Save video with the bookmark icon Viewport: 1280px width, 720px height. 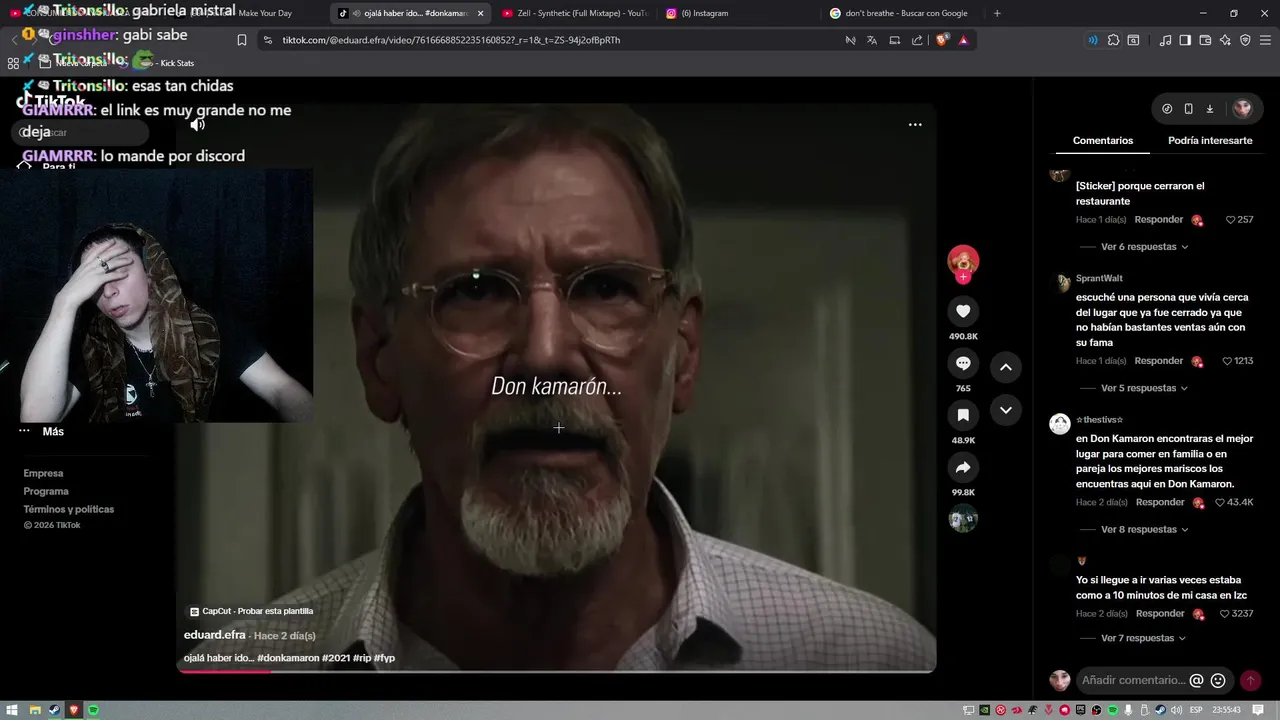[x=963, y=415]
